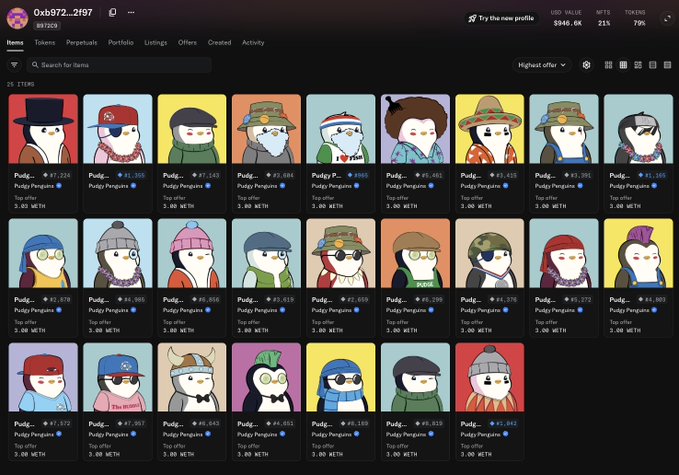Open the Listings tab

(155, 42)
